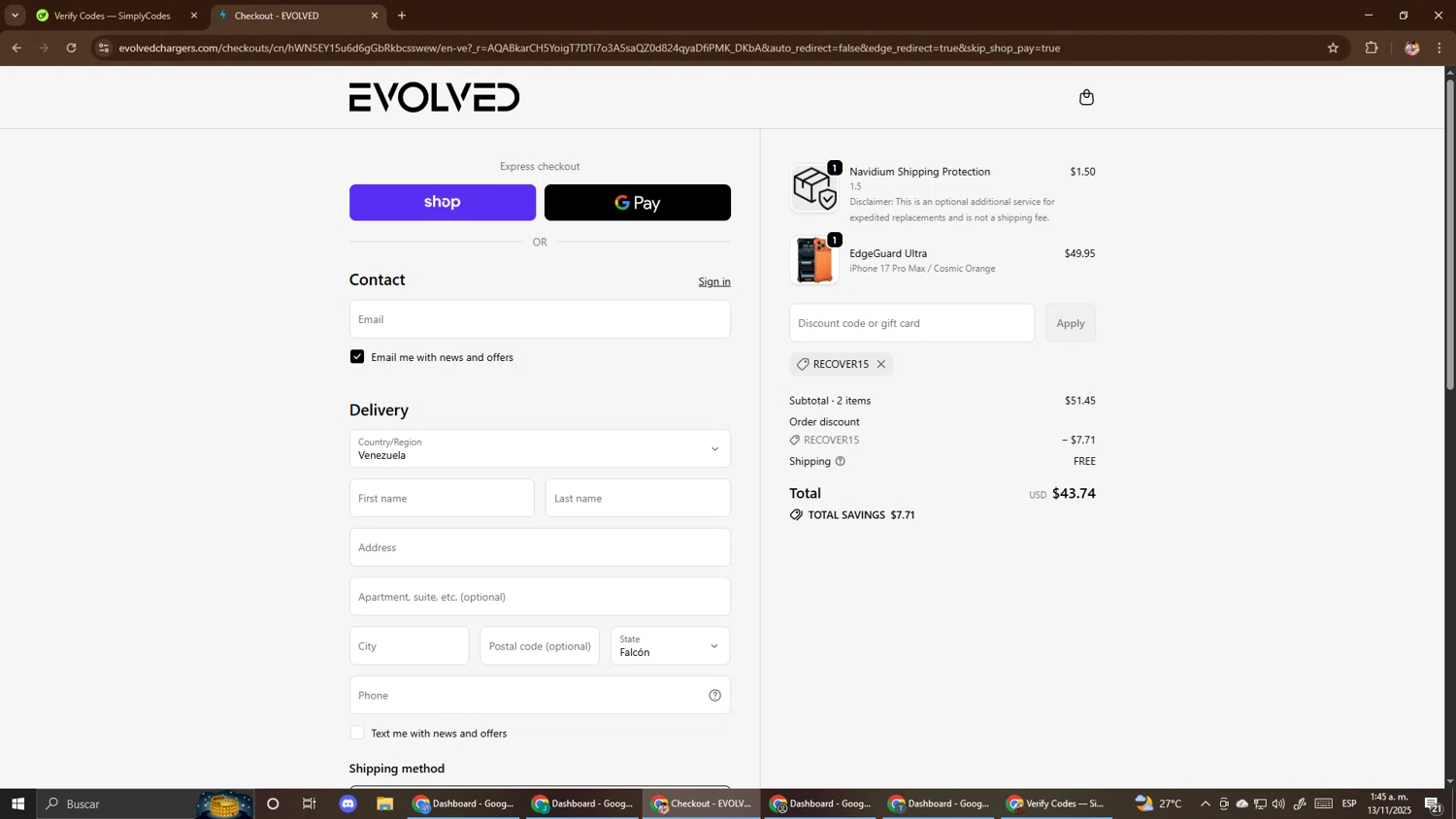Viewport: 1456px width, 819px height.
Task: Click the page vertical scrollbar
Action: 1450,233
